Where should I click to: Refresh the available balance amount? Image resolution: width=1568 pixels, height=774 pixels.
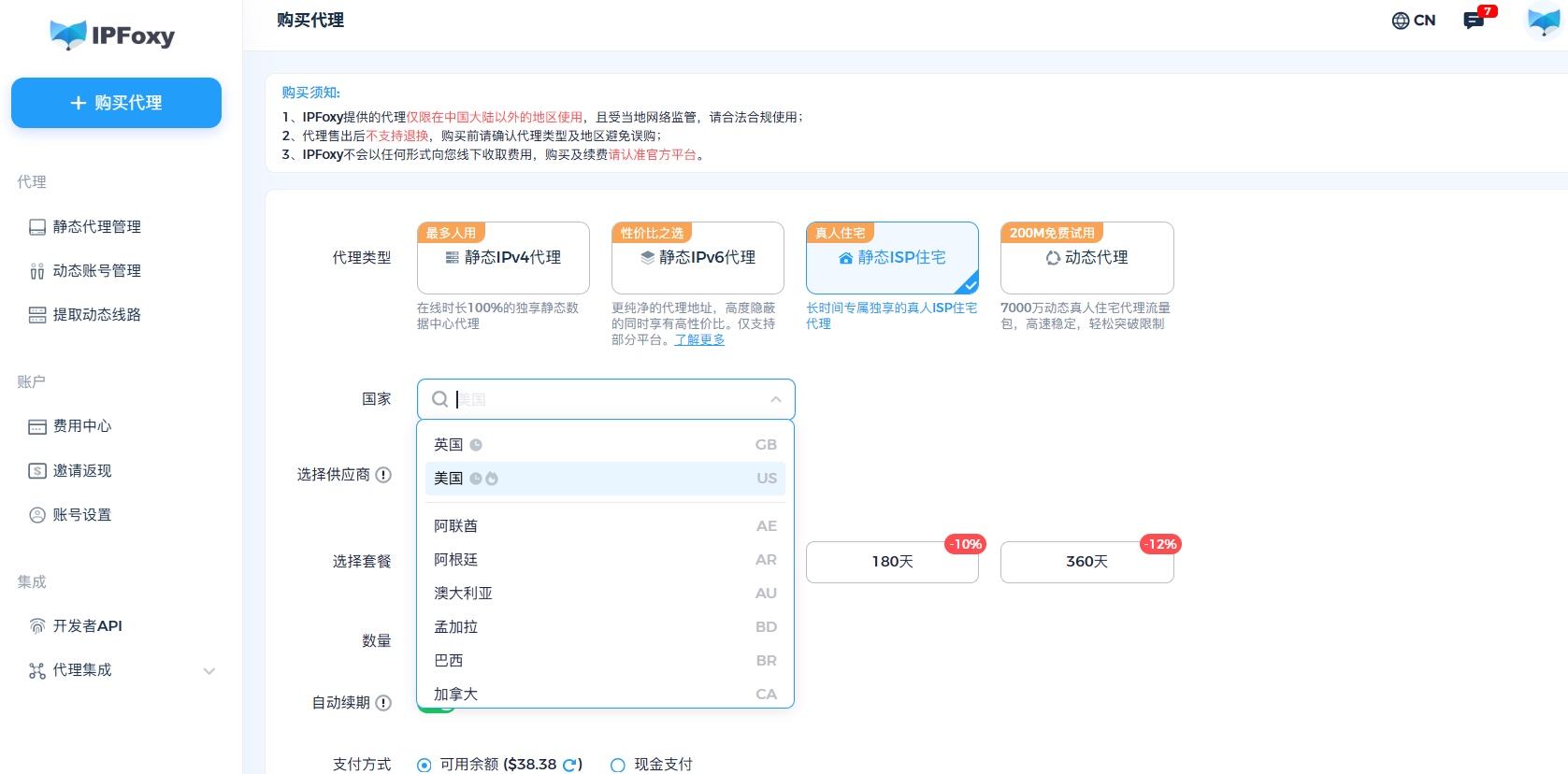tap(569, 765)
